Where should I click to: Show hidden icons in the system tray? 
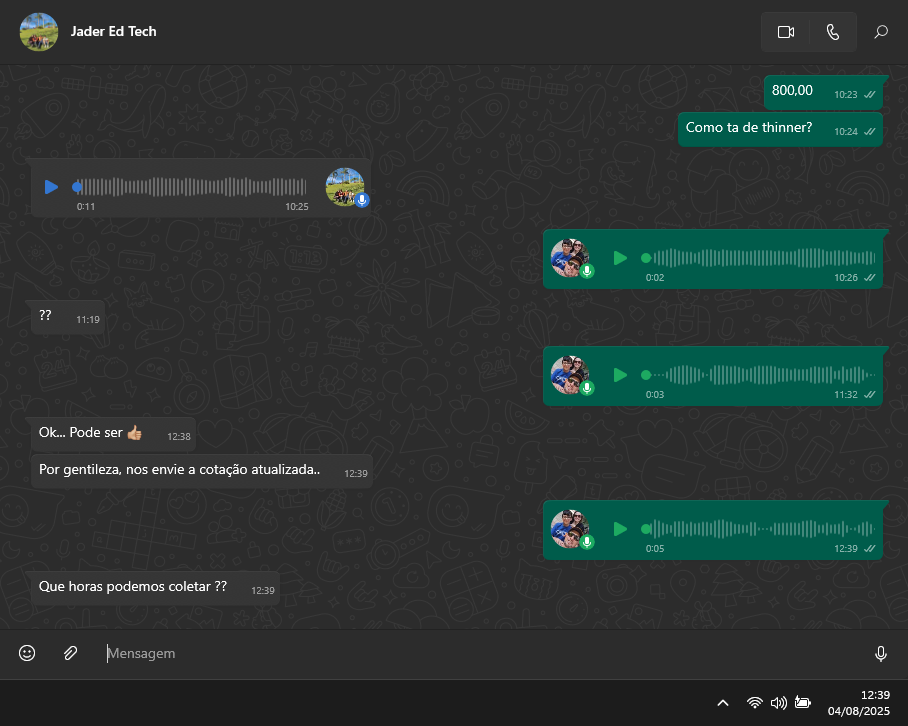(x=723, y=703)
